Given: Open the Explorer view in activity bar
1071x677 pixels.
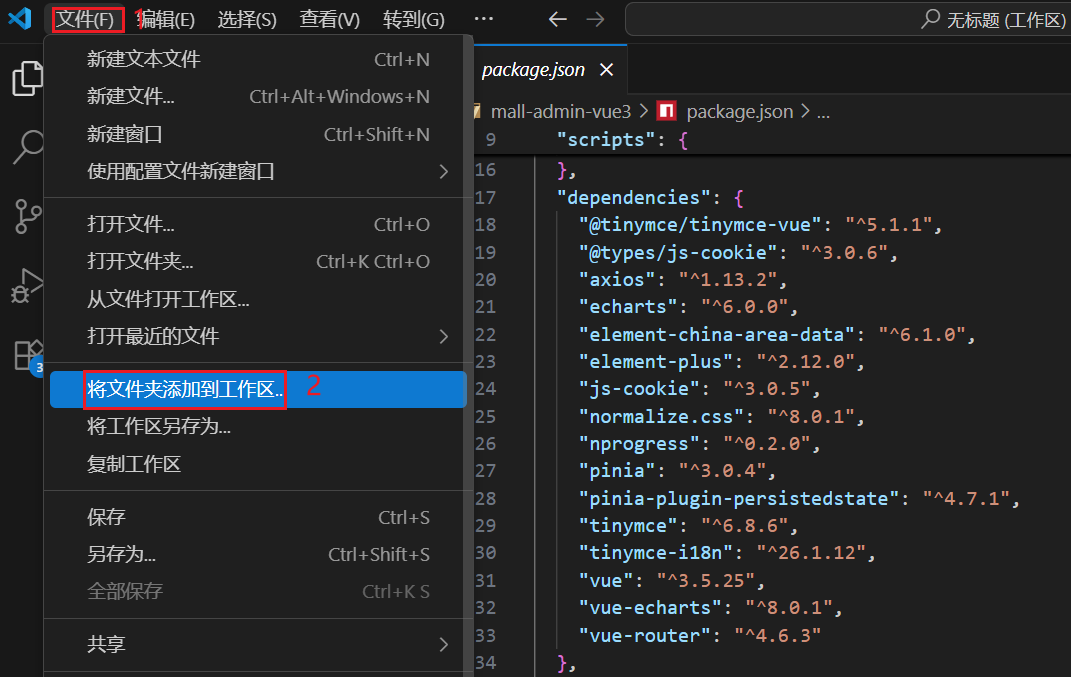Looking at the screenshot, I should [27, 79].
